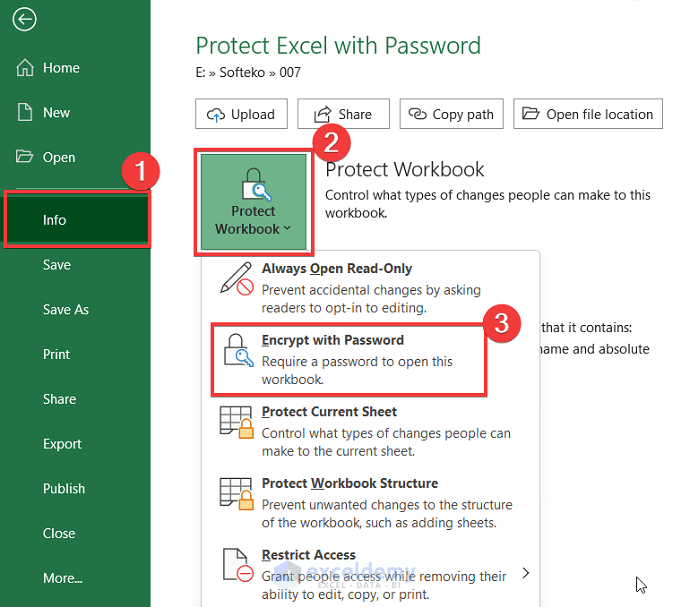Expand the Restrict Access submenu arrow

click(526, 573)
